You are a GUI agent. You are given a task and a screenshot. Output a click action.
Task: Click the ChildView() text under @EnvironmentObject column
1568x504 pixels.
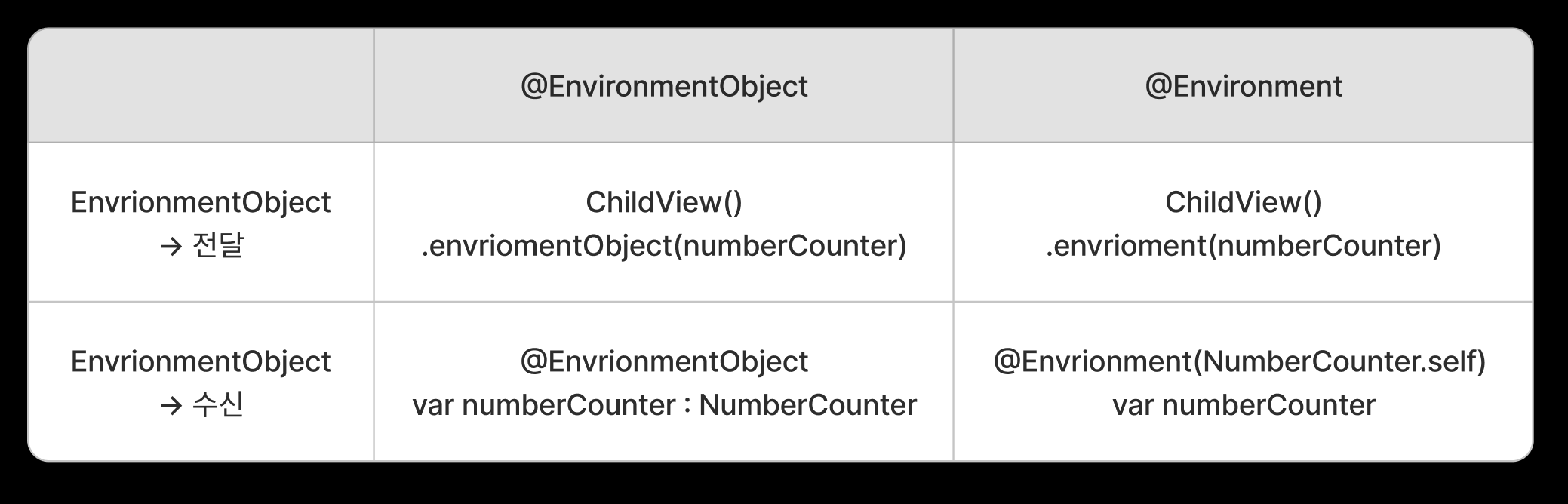point(664,202)
